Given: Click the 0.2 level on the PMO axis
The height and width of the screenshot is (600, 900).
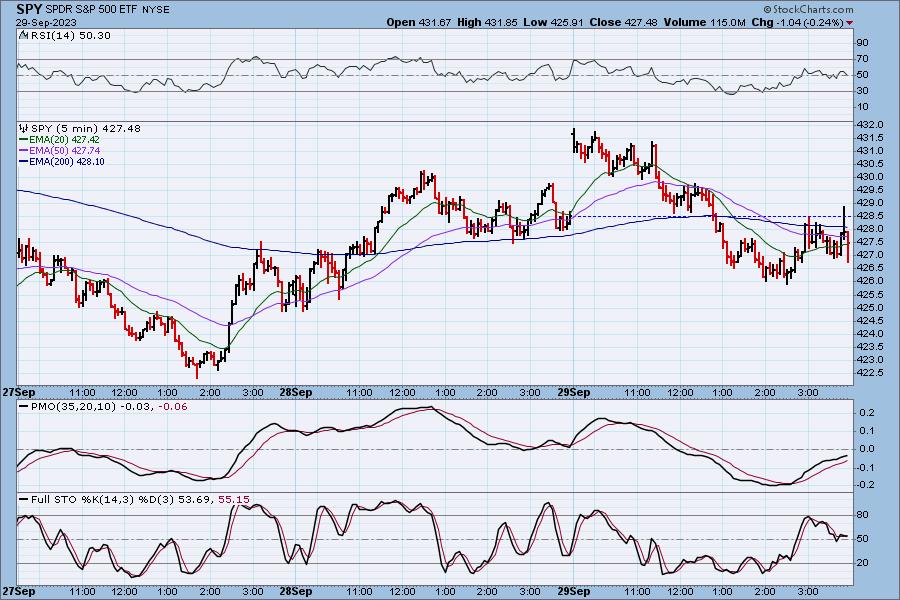Looking at the screenshot, I should (867, 413).
